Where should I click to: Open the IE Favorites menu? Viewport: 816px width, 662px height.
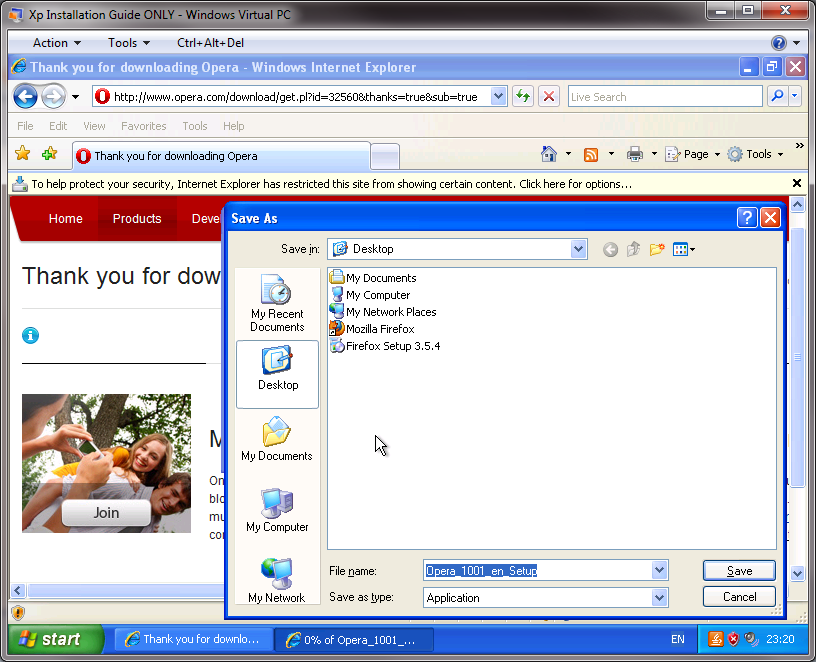[144, 126]
